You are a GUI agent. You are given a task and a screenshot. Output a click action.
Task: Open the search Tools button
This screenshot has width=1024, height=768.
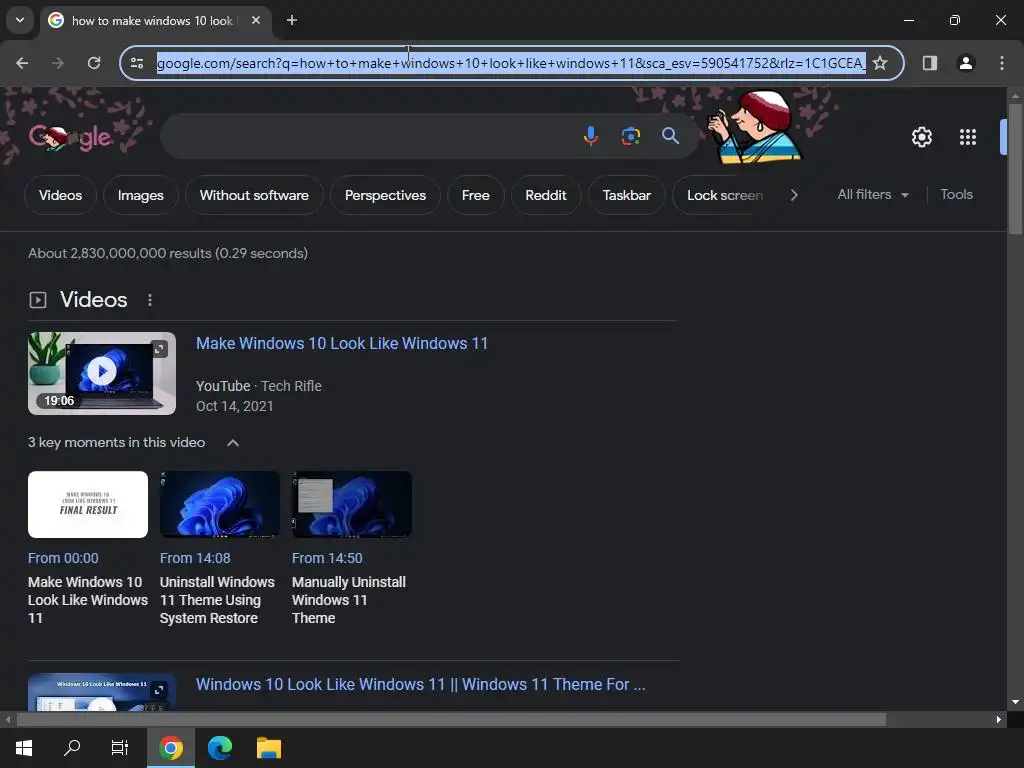point(956,195)
